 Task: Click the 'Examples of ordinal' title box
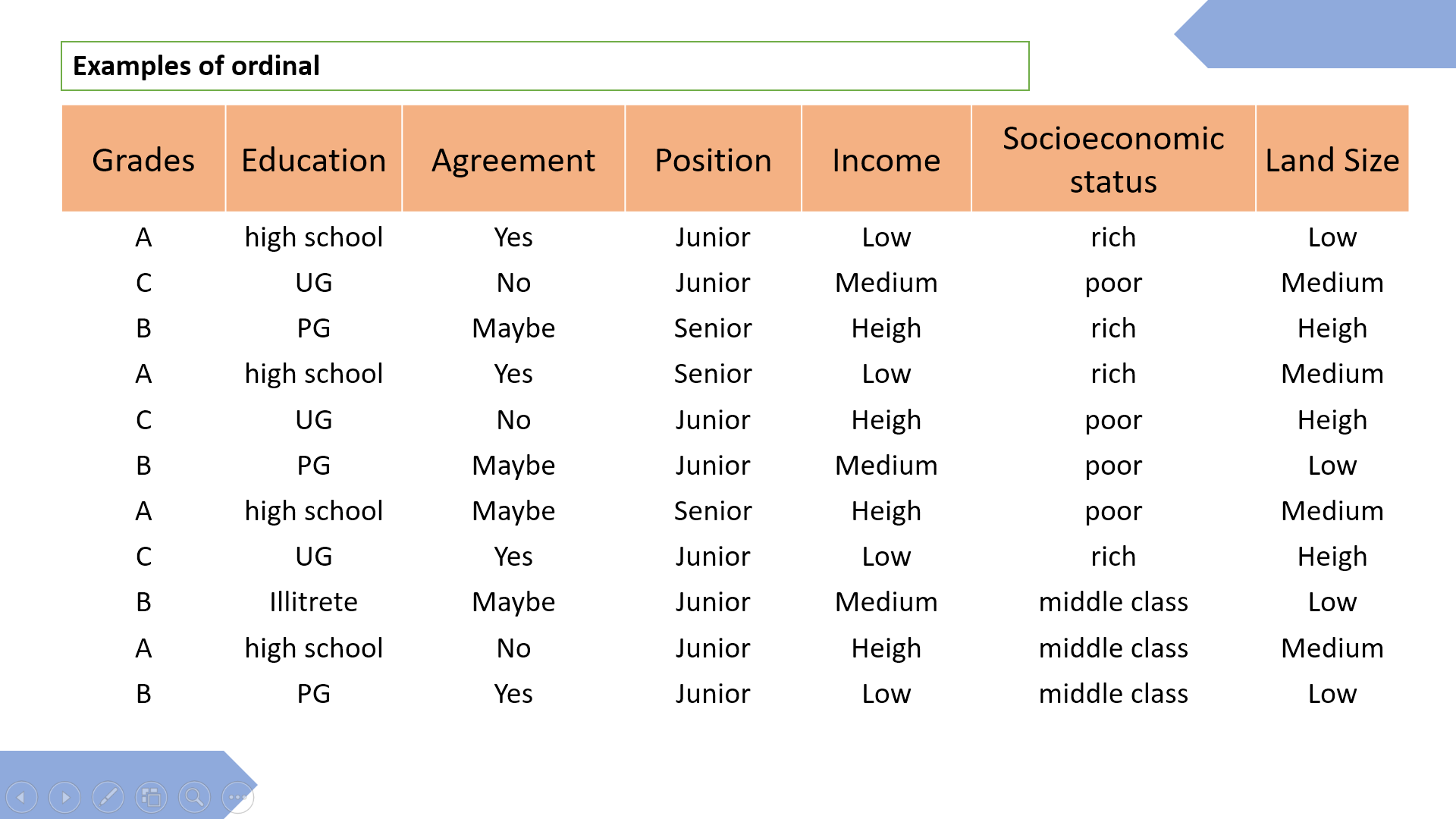544,66
